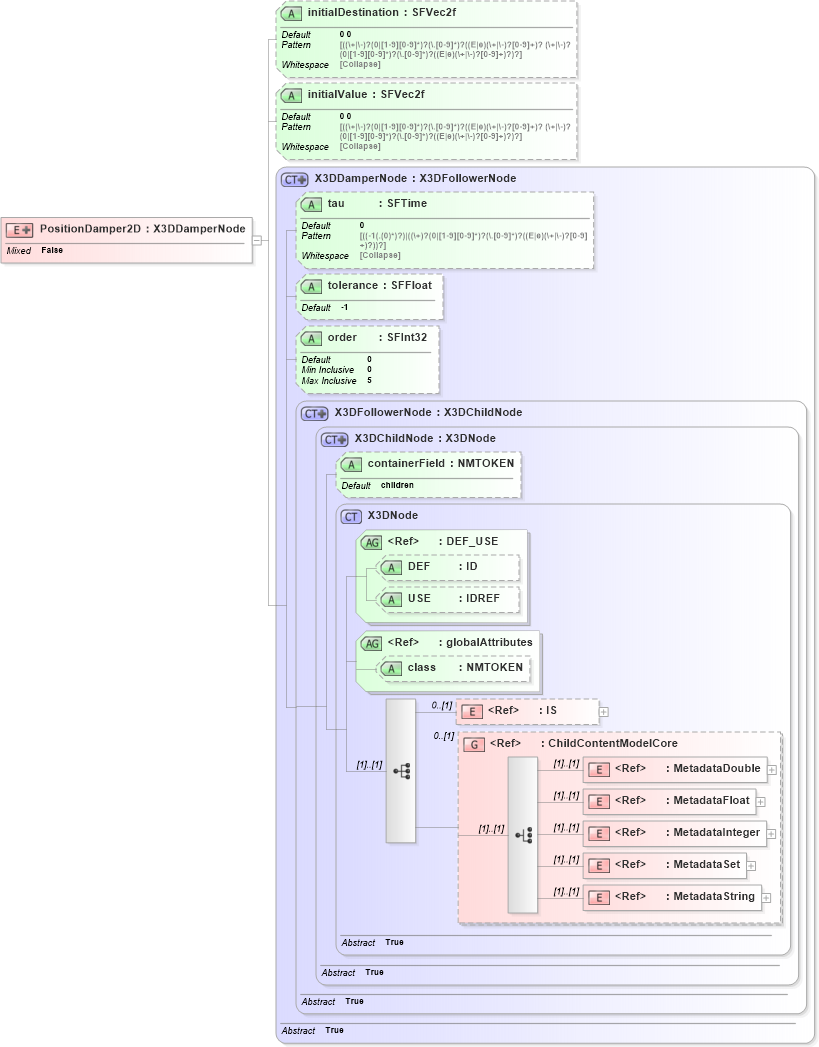Viewport: 819px width, 1047px height.
Task: Expand the MetadataString plus box
Action: click(766, 898)
